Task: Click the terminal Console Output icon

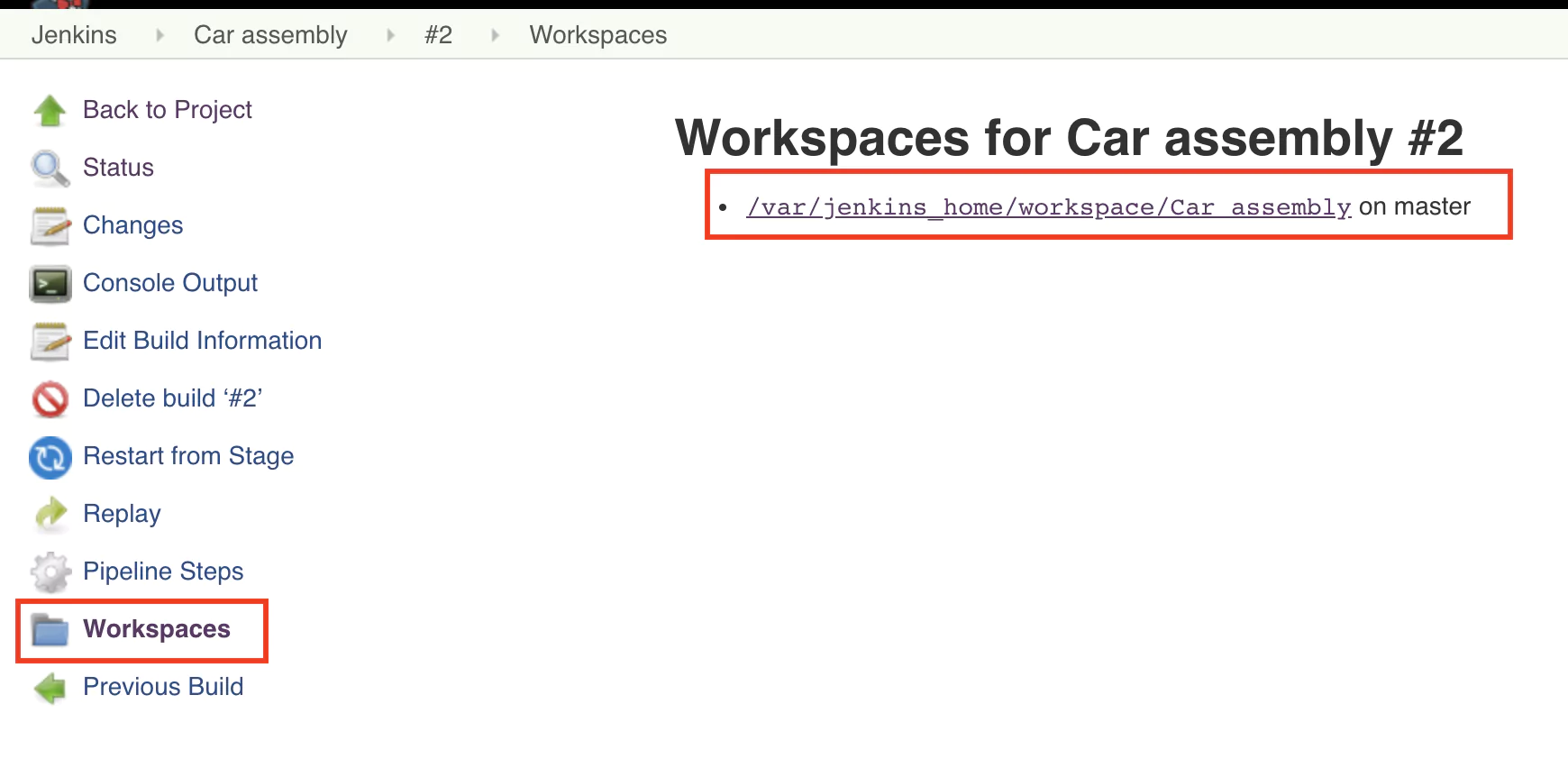Action: tap(50, 283)
